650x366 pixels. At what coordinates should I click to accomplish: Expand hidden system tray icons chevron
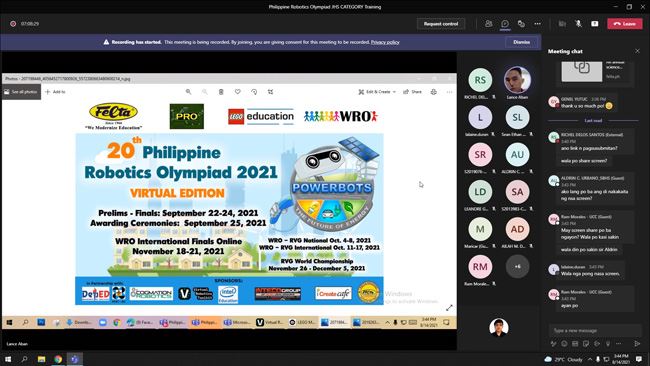point(589,359)
